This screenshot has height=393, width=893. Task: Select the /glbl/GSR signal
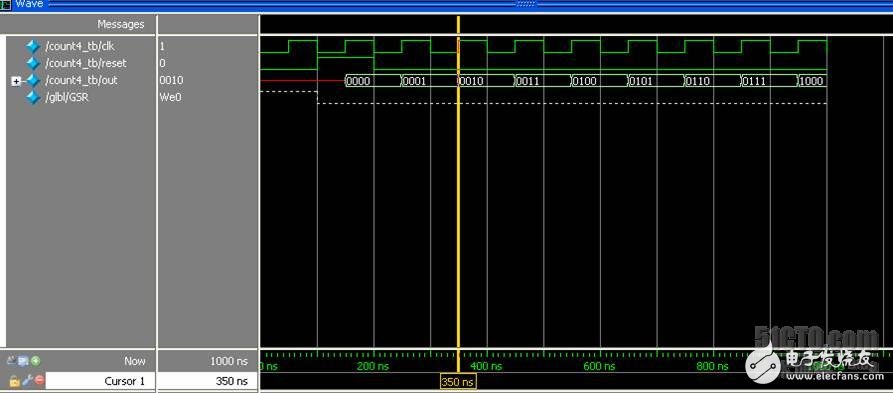click(67, 97)
